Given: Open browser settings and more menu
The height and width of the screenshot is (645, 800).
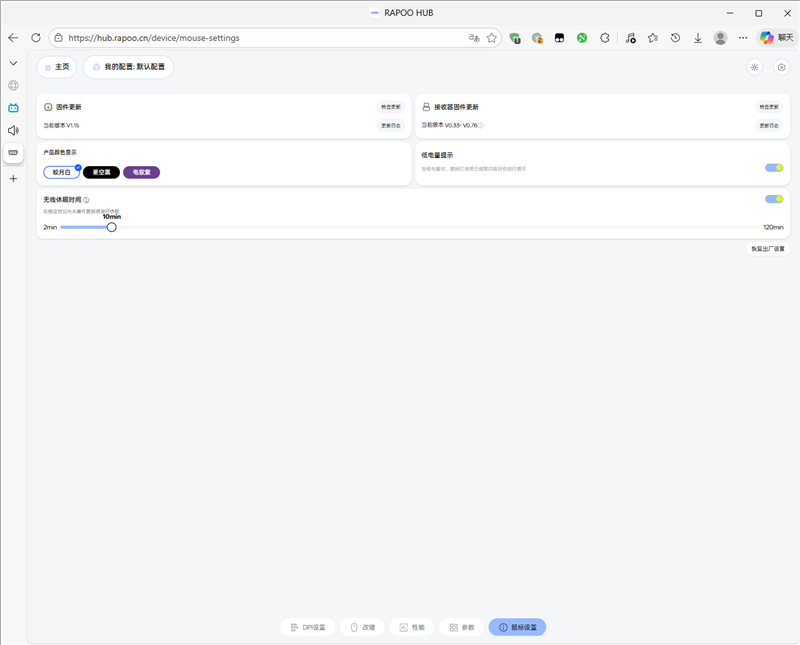Looking at the screenshot, I should point(743,38).
